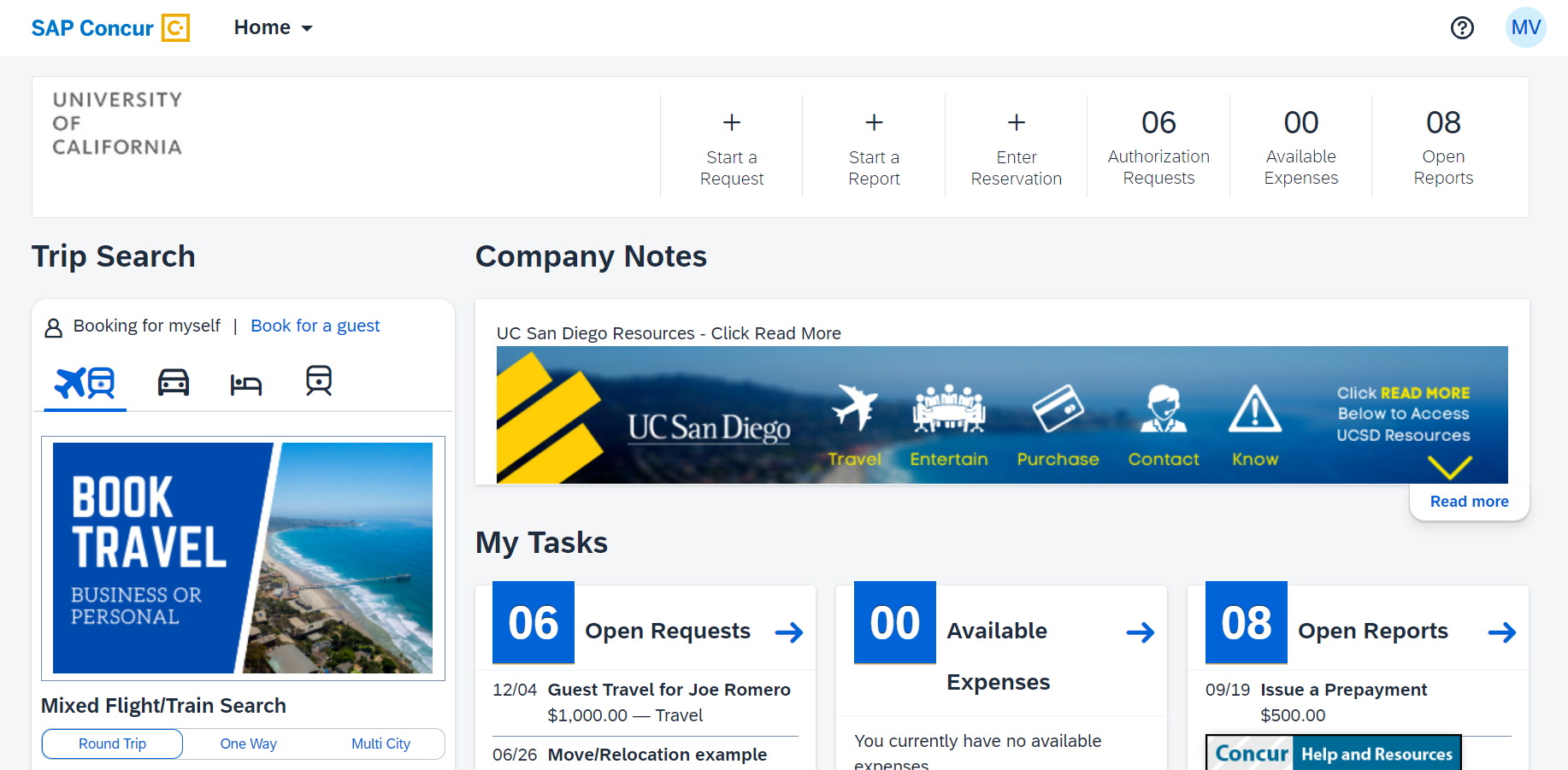The height and width of the screenshot is (770, 1568).
Task: Click the plus icon to Enter Reservation
Action: click(x=1016, y=122)
